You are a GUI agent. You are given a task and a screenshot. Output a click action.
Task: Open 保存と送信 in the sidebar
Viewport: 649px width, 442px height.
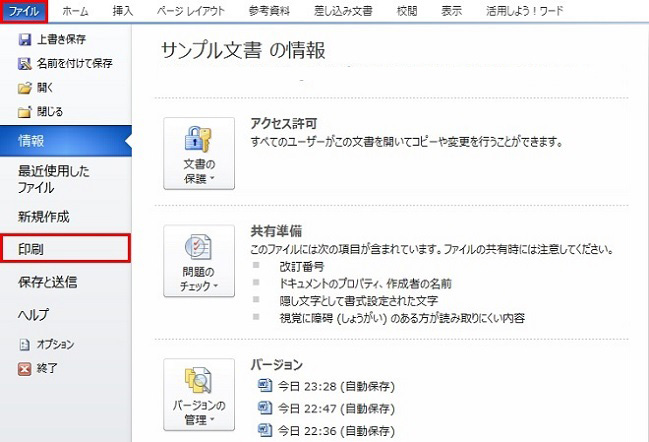48,282
